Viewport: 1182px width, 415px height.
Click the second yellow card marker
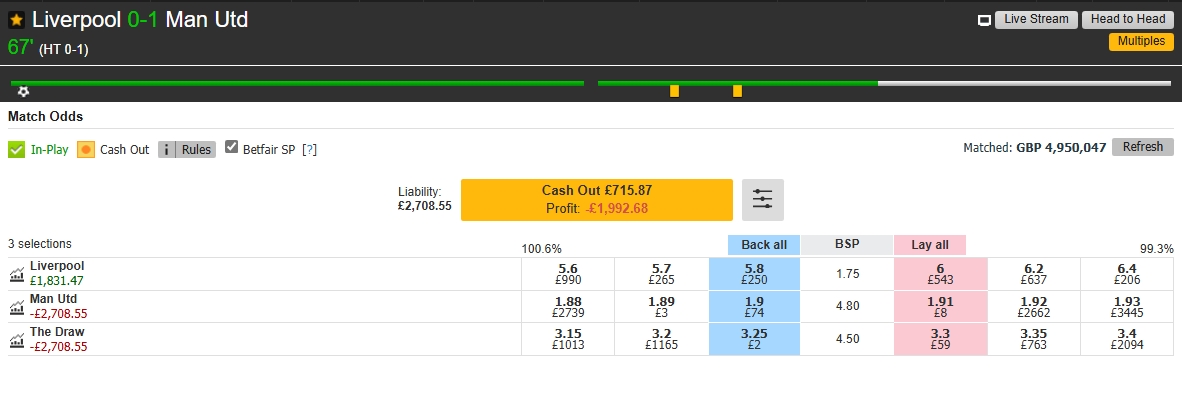tap(737, 91)
